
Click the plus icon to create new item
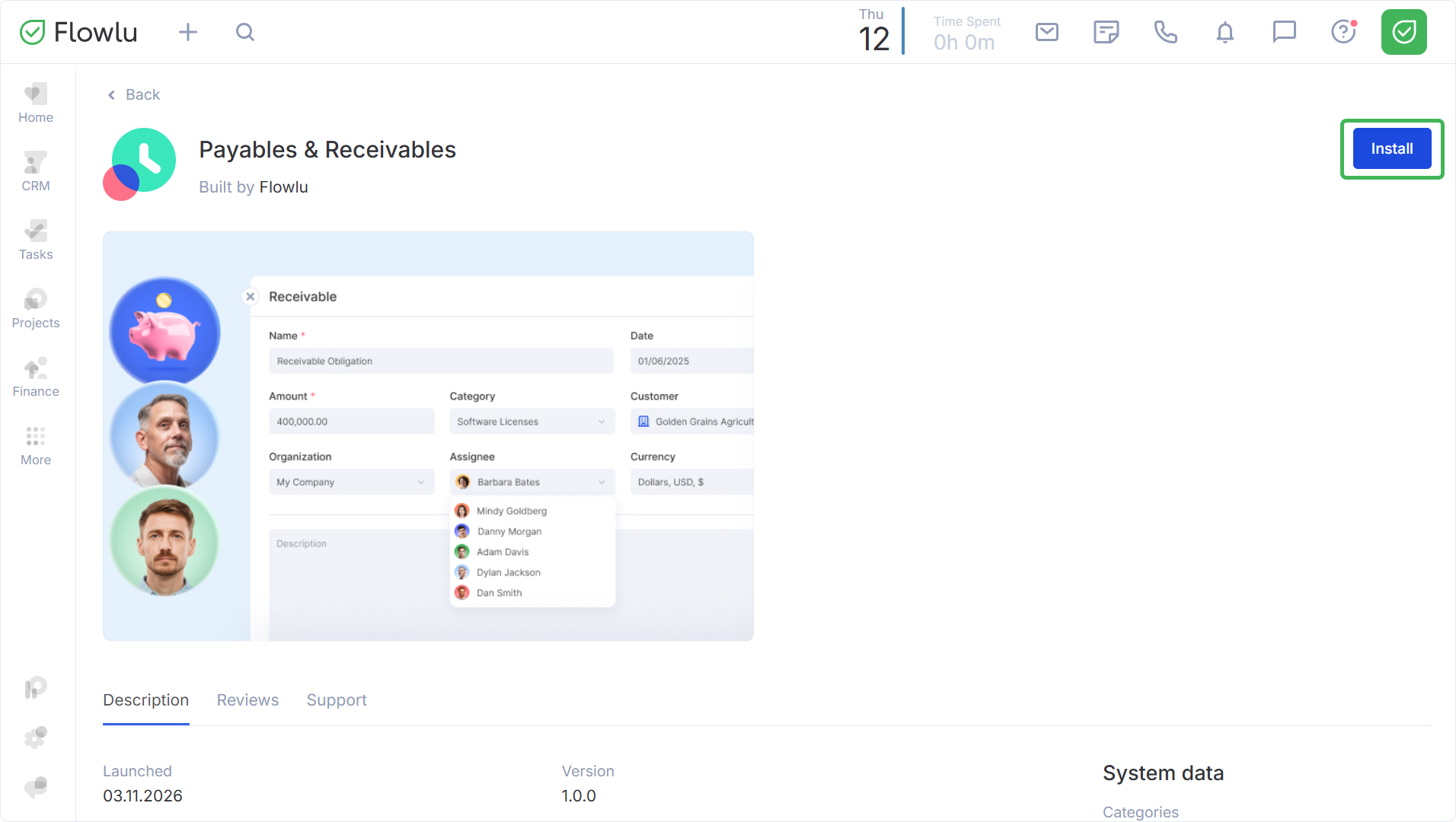187,32
